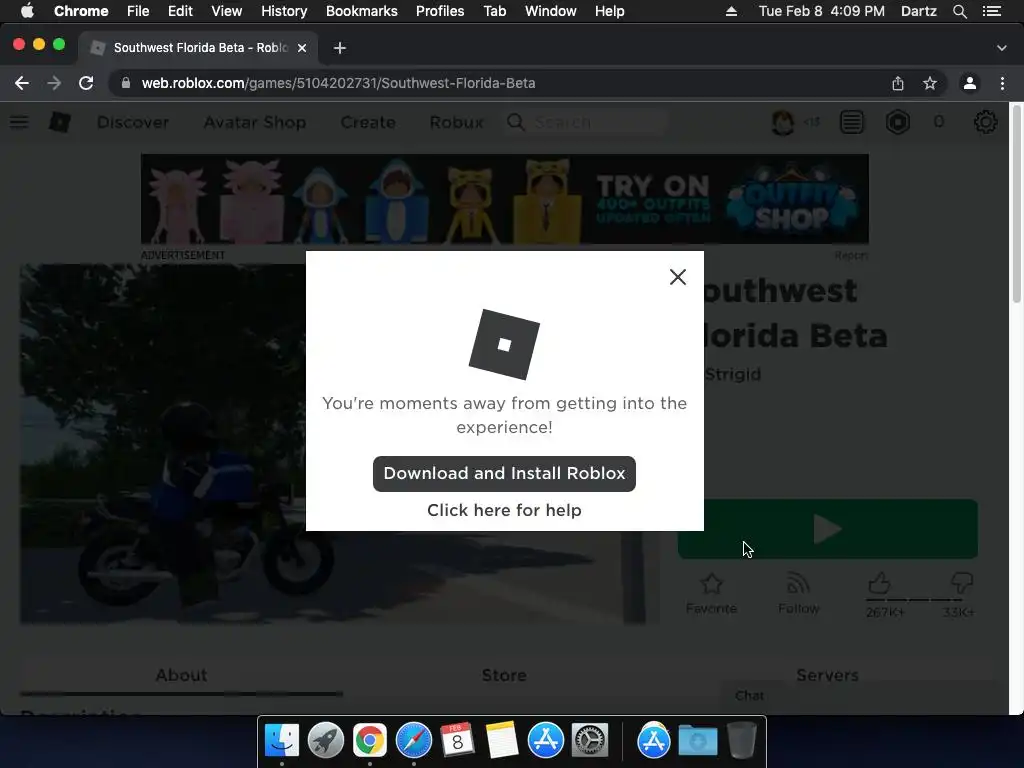
Task: Open the Roblox hamburger menu
Action: click(19, 122)
